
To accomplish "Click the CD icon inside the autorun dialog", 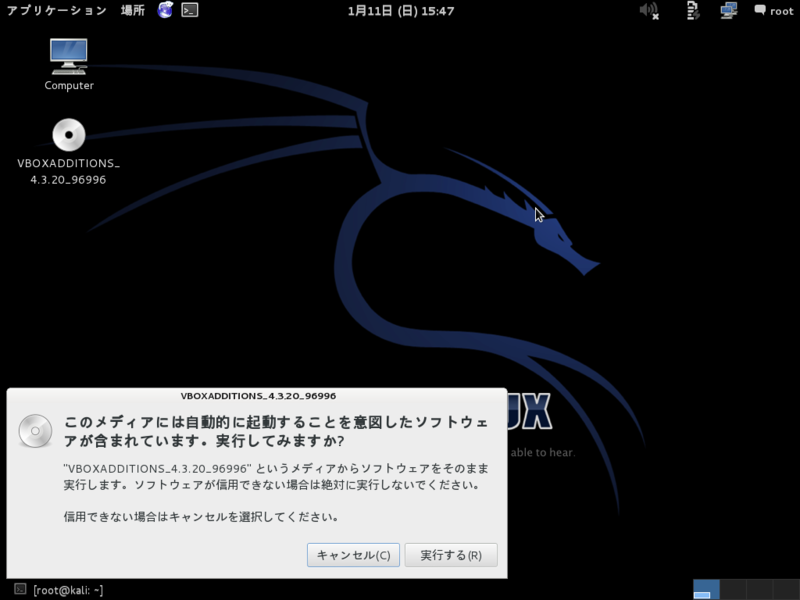I will (35, 431).
